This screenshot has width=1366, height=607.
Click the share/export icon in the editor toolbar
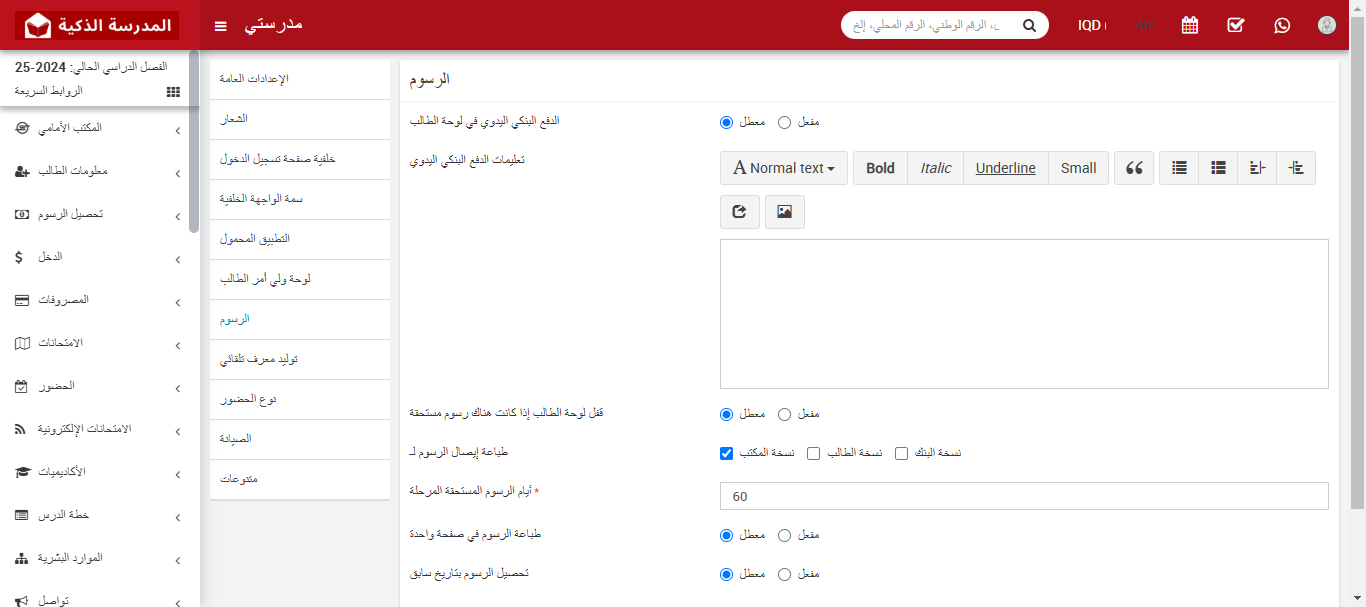(740, 211)
